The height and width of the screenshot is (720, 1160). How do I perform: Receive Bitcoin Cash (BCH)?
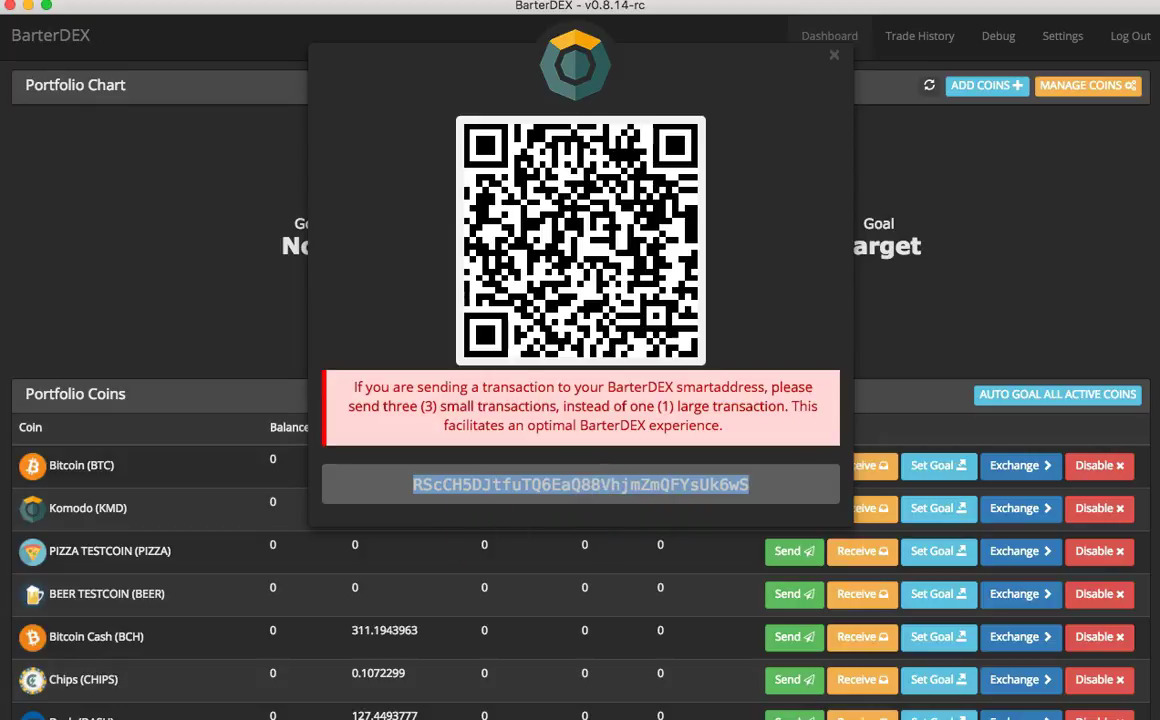[862, 638]
